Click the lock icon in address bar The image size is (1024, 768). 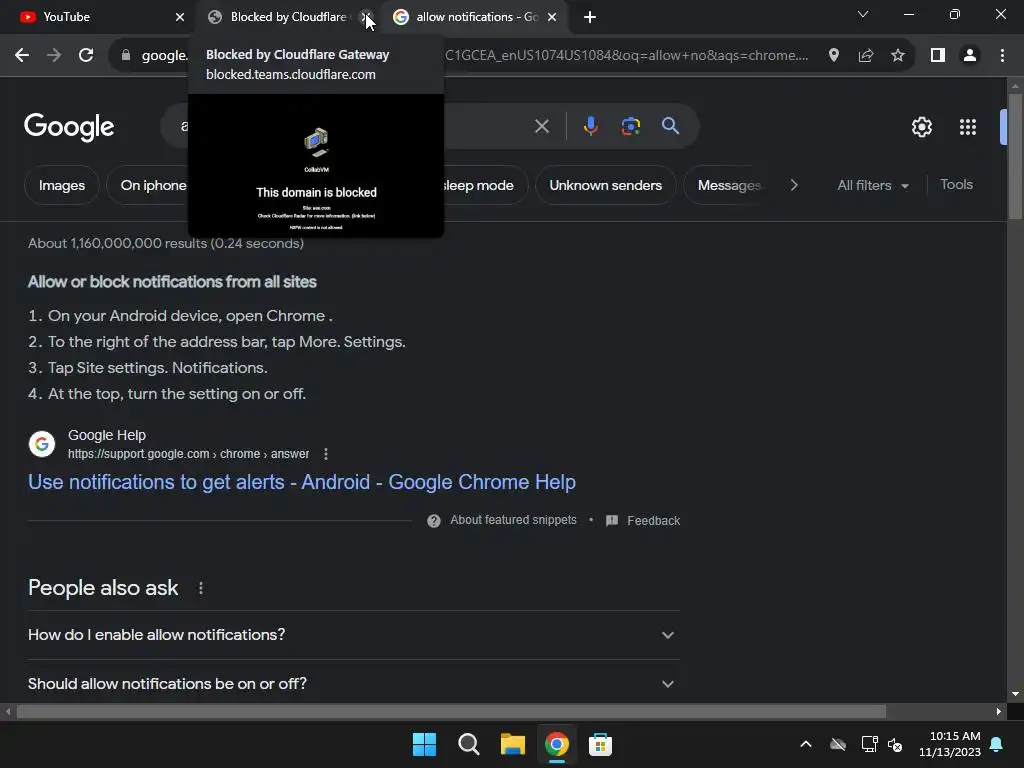point(126,56)
